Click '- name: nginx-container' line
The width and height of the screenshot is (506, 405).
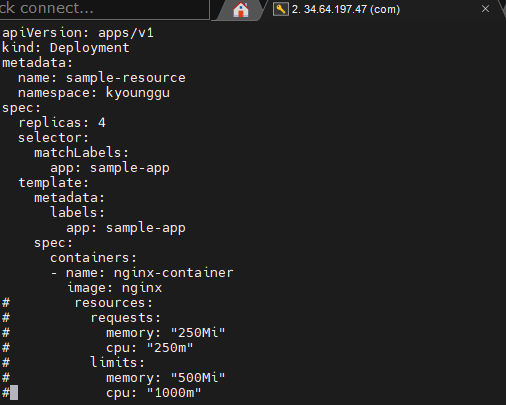pos(142,273)
